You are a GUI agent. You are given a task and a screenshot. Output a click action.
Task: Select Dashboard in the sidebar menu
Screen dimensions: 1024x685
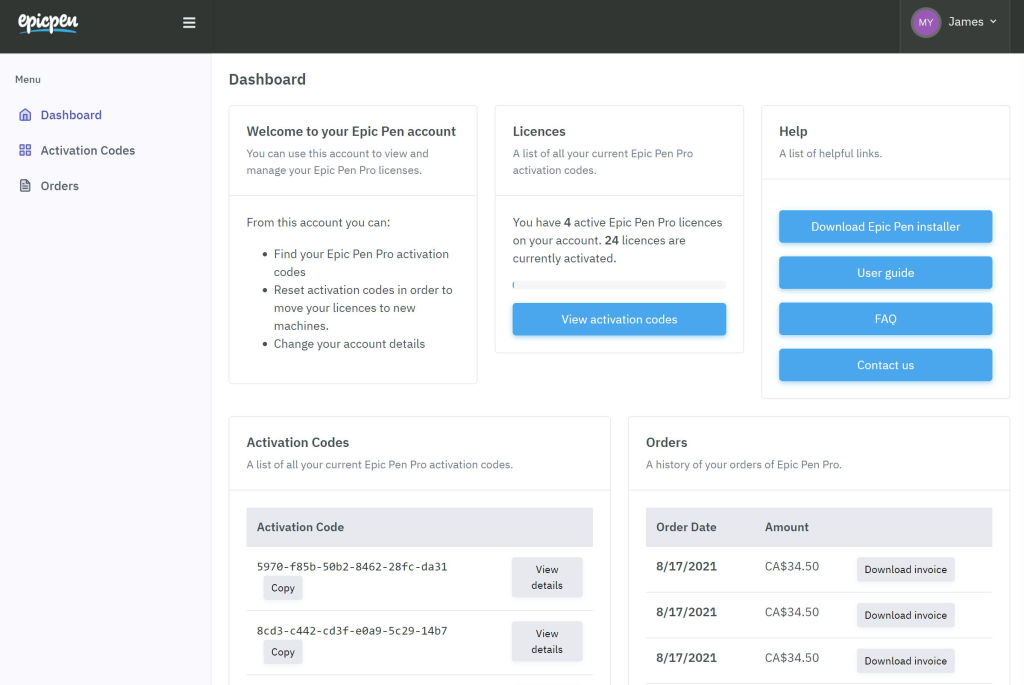point(71,115)
